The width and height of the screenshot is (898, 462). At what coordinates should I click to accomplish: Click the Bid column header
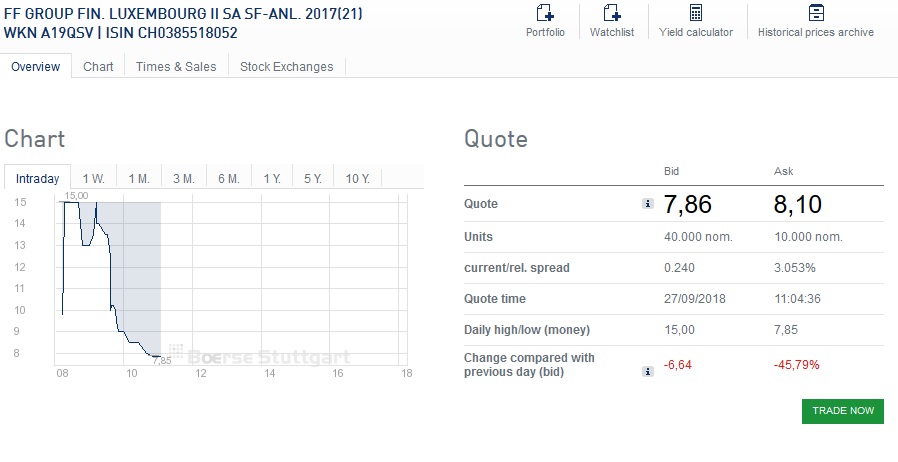(671, 171)
